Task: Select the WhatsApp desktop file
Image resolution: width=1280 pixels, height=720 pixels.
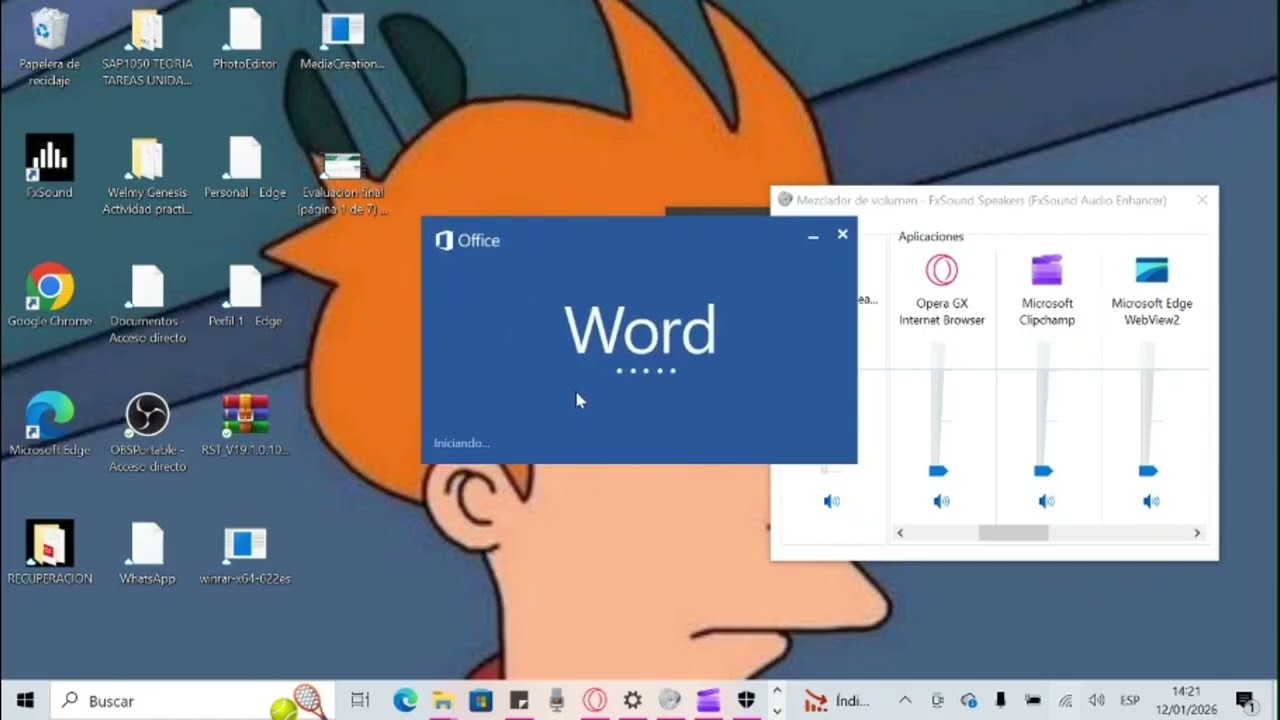Action: (x=147, y=553)
